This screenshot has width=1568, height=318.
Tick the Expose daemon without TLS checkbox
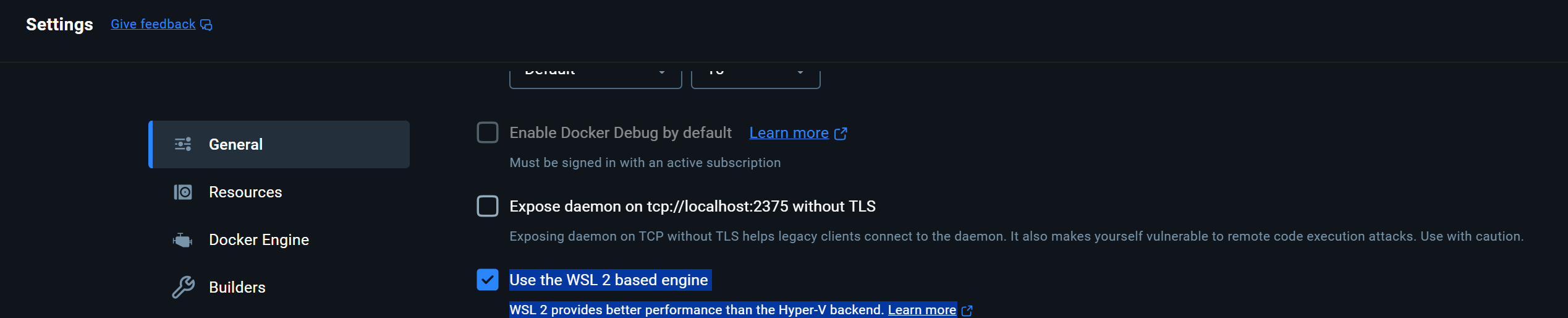[488, 206]
